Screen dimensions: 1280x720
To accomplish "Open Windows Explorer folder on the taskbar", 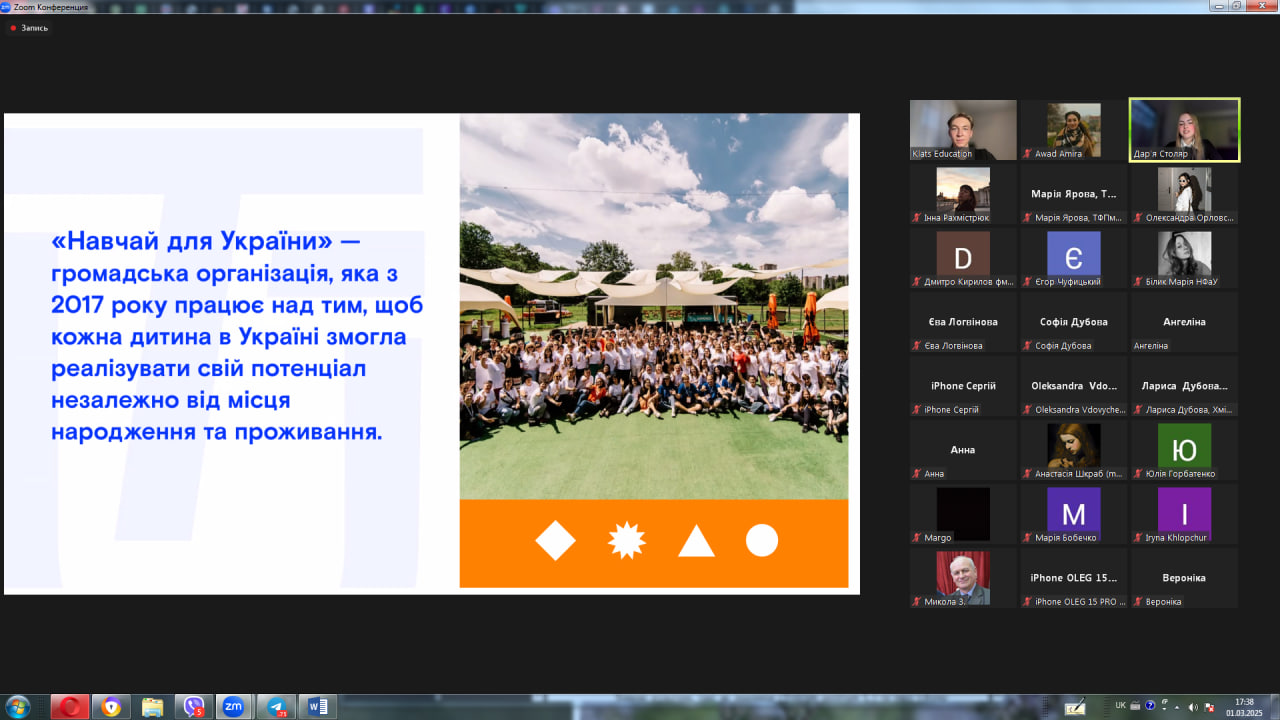I will click(x=152, y=707).
